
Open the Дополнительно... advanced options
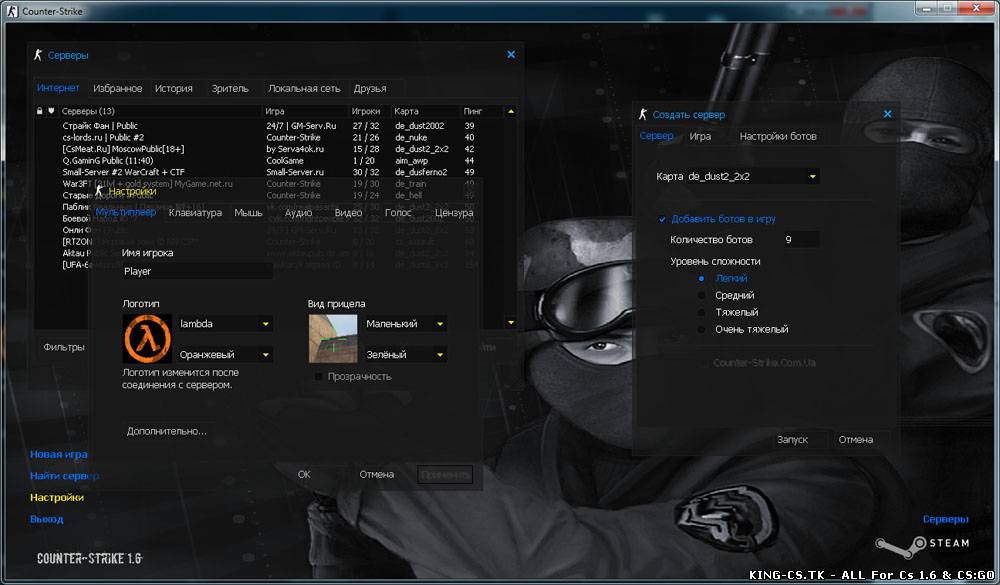(166, 431)
